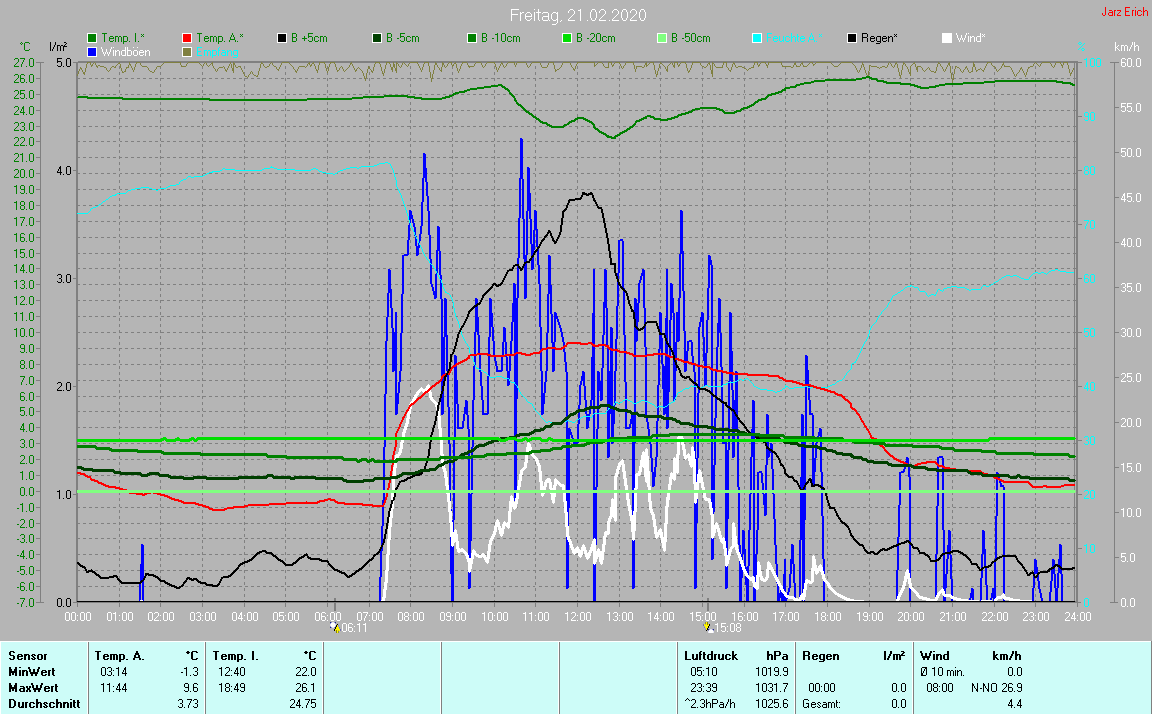
Task: Click the B -5cm legend color box
Action: [x=377, y=38]
